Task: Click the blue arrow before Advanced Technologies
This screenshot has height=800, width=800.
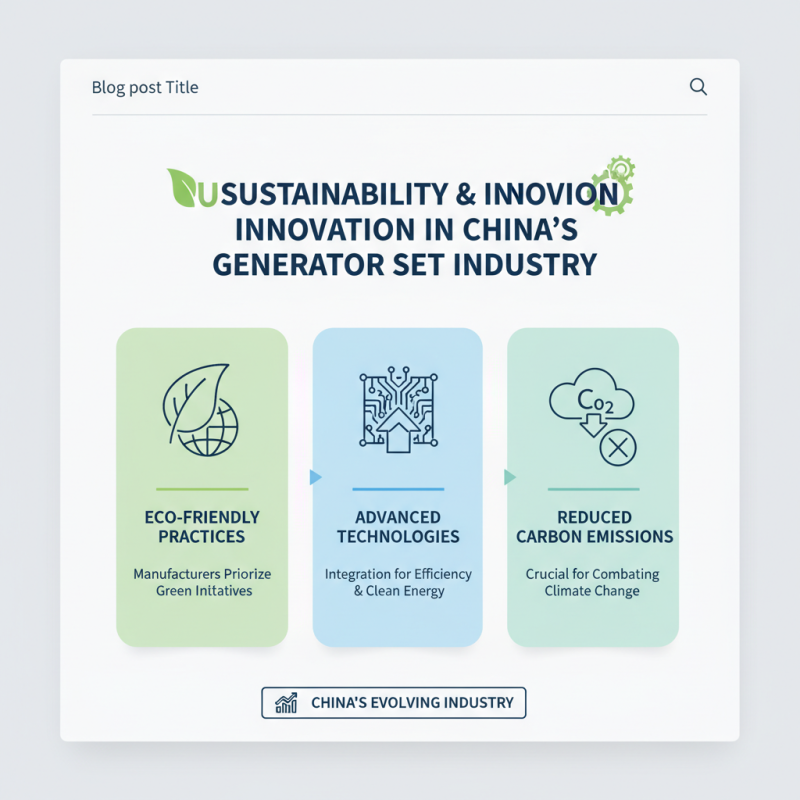Action: pyautogui.click(x=316, y=477)
